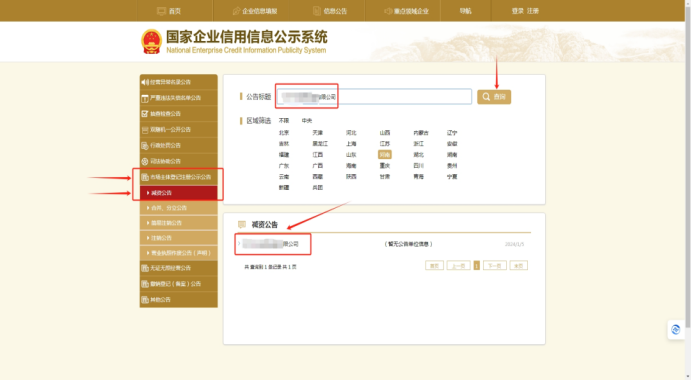Select page 1 in pagination

tap(477, 266)
